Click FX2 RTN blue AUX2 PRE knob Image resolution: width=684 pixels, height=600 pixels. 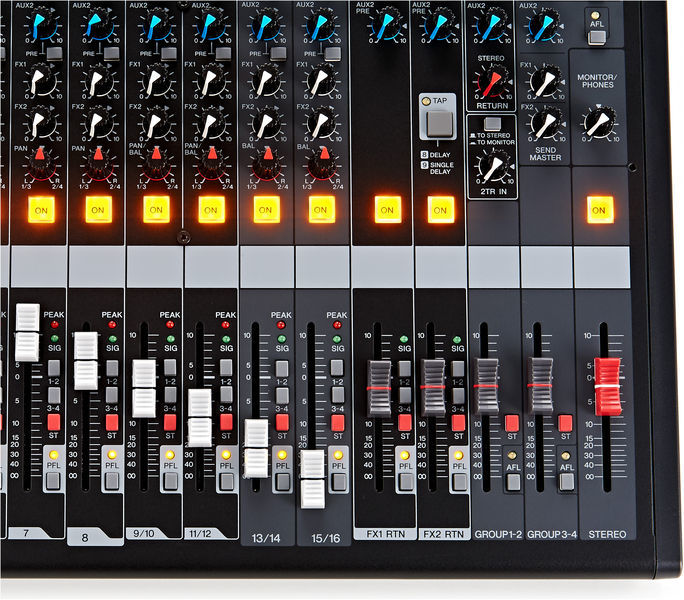click(x=440, y=25)
